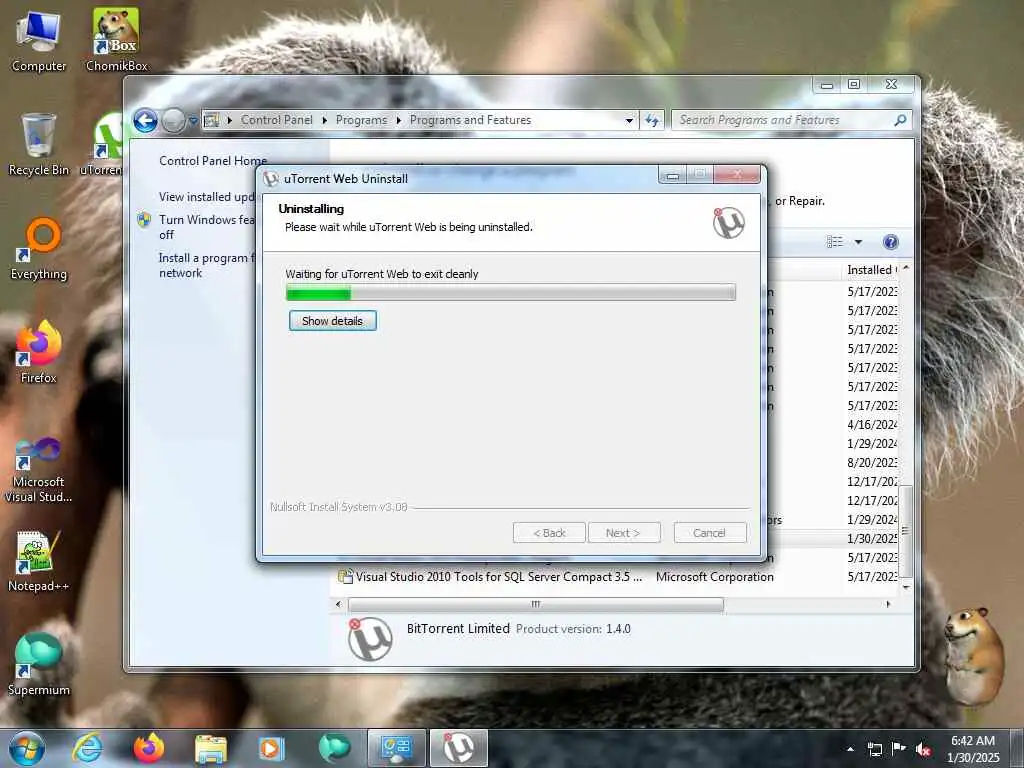Click forward navigation arrow in Control Panel
The image size is (1024, 768).
click(x=173, y=121)
